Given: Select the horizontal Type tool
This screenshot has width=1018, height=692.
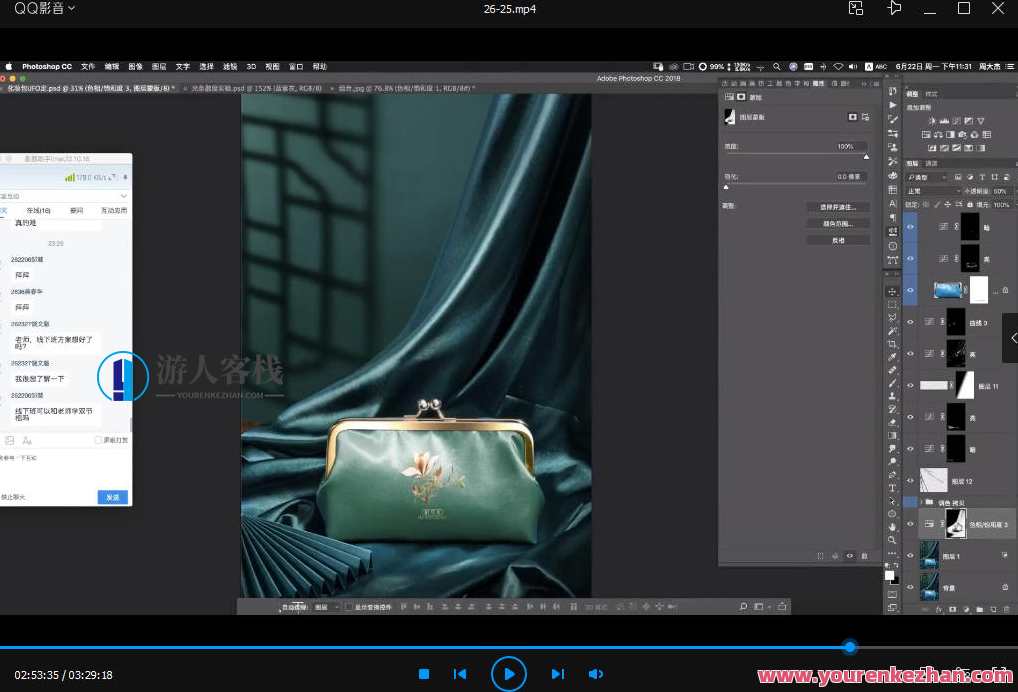Looking at the screenshot, I should coord(892,488).
